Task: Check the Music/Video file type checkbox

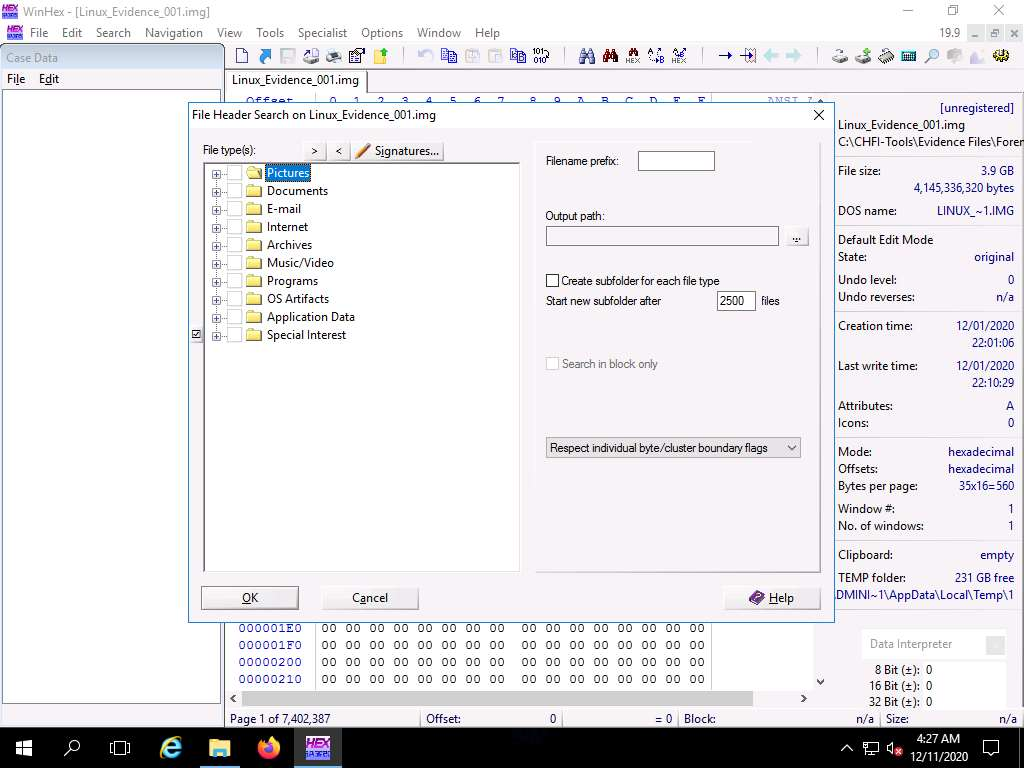Action: (x=235, y=263)
